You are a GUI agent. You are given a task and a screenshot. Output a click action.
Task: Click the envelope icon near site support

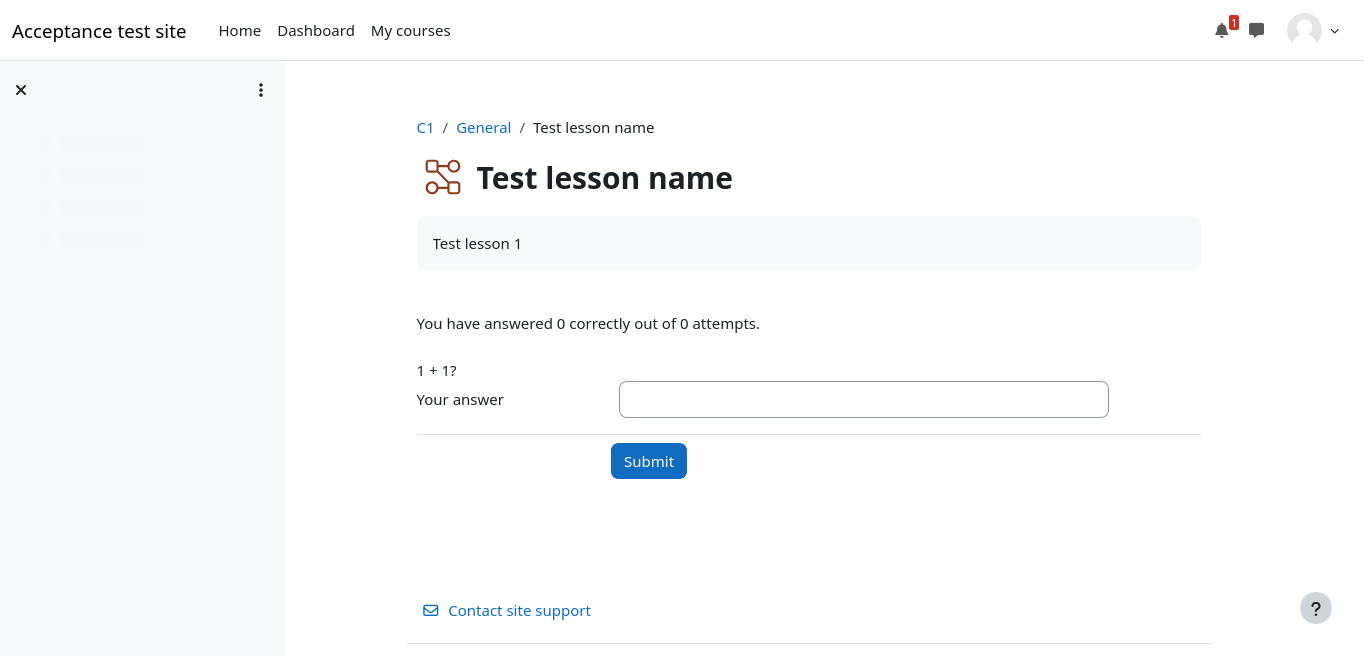click(x=431, y=610)
